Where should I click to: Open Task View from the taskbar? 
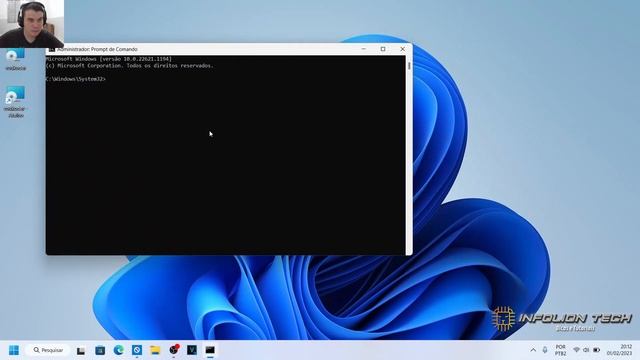point(81,351)
